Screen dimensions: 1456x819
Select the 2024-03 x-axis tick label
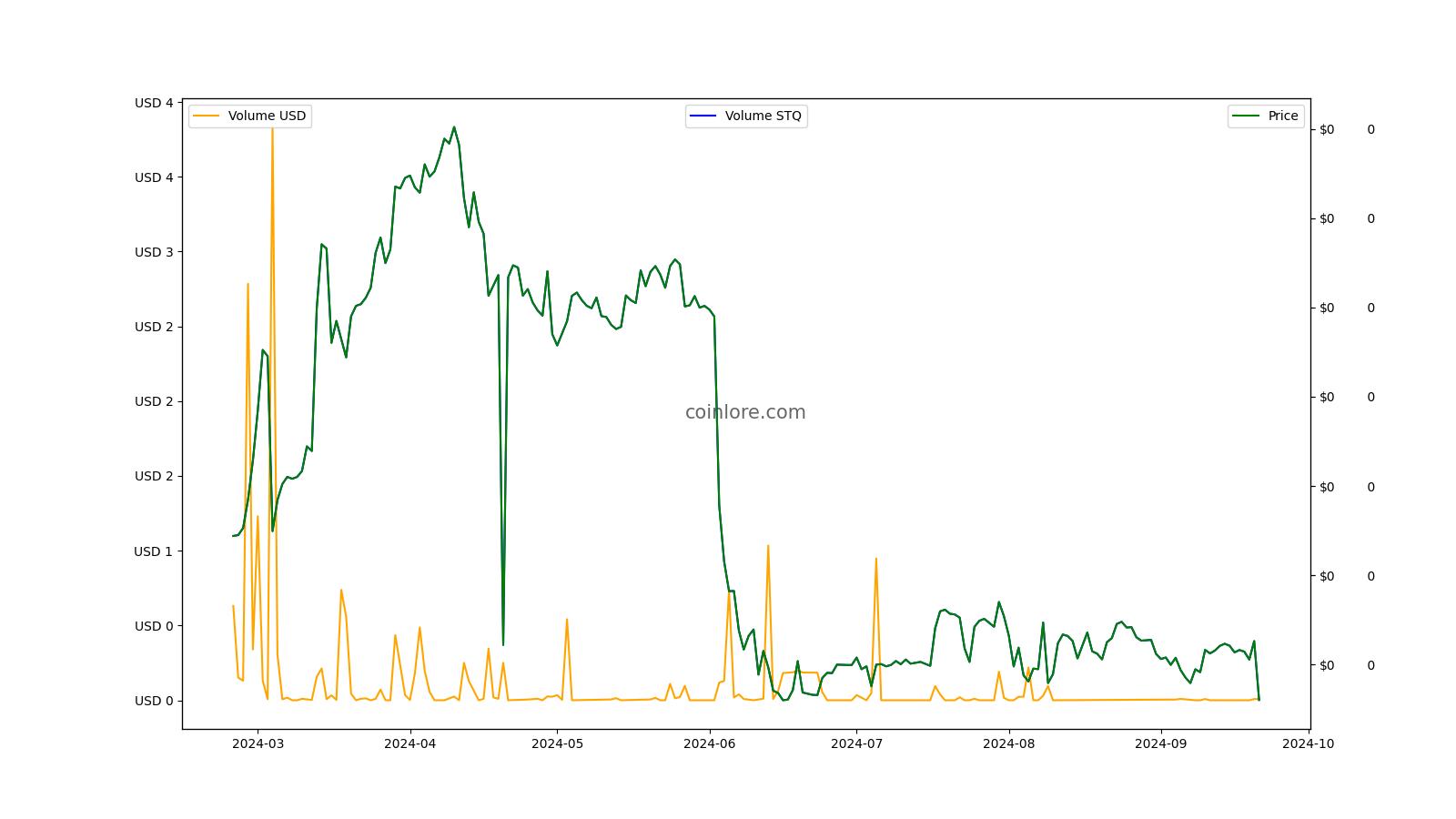(x=258, y=743)
